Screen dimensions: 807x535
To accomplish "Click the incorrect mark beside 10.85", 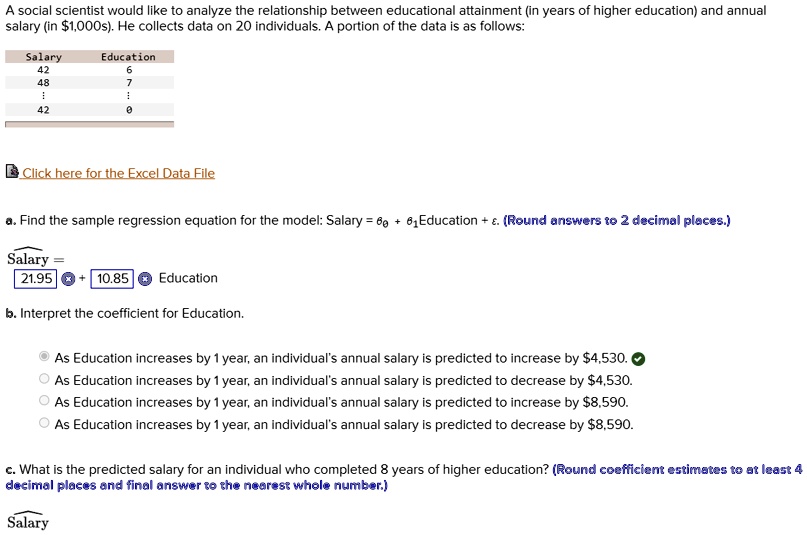I will click(x=145, y=279).
